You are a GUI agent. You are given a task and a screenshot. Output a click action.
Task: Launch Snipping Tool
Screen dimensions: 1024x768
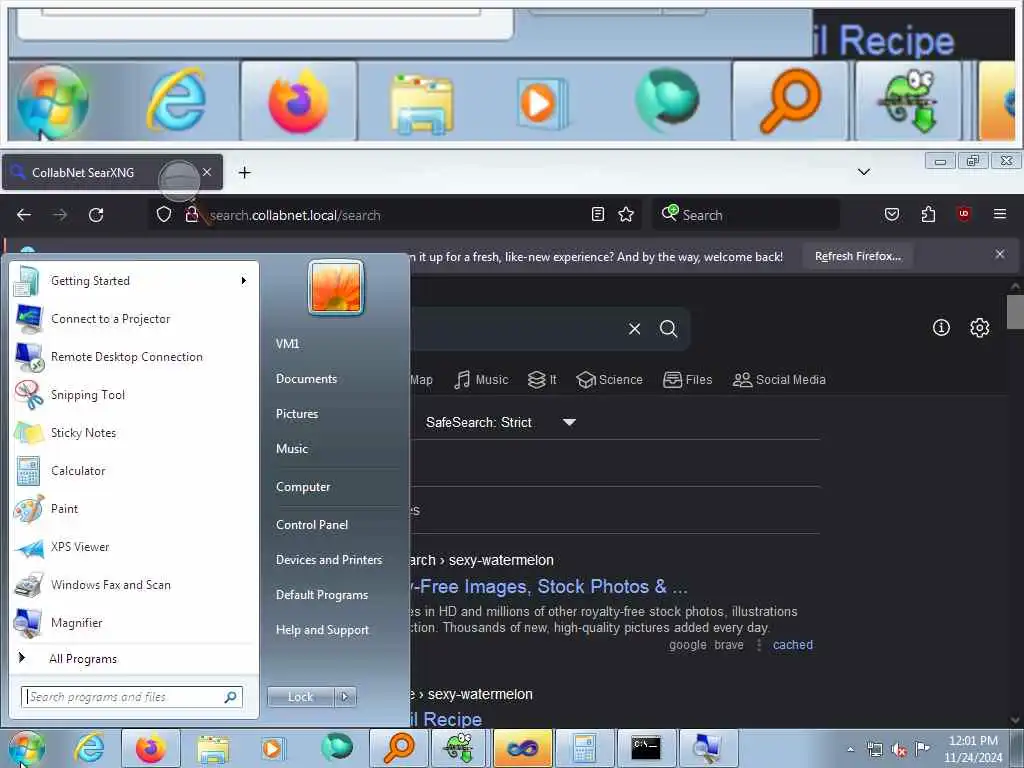click(133, 394)
